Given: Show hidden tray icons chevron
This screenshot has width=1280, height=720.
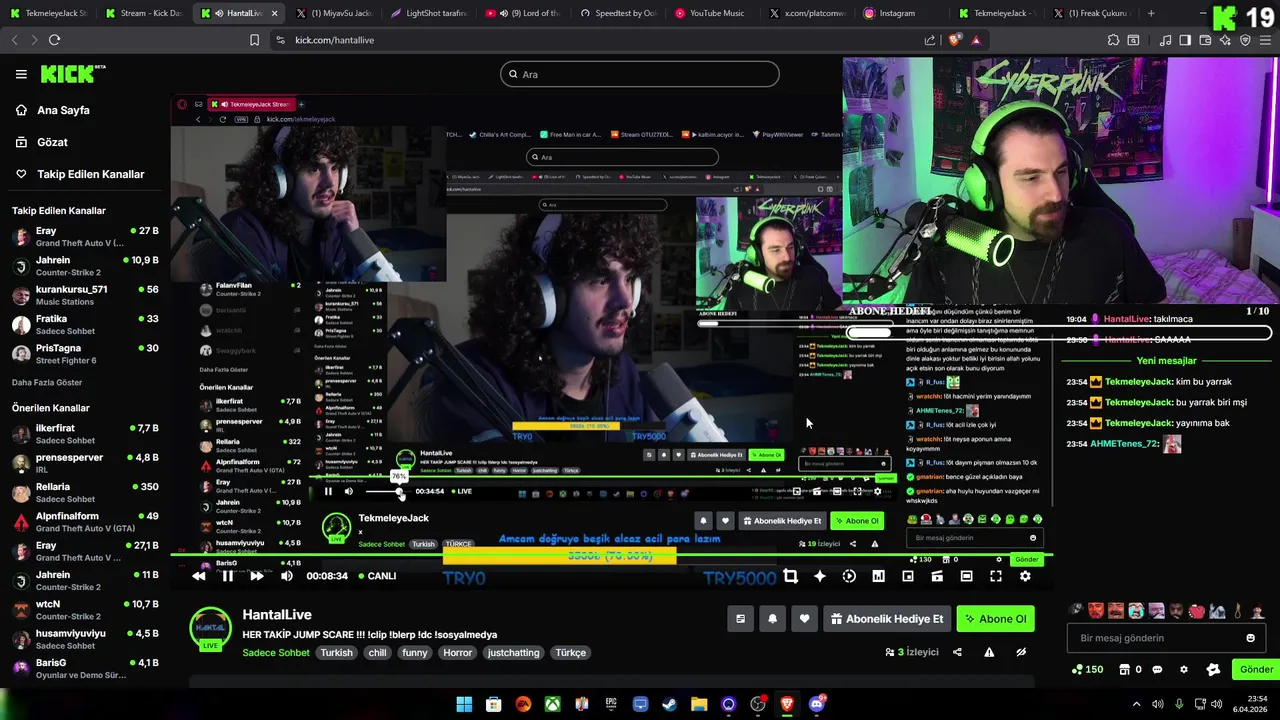Looking at the screenshot, I should point(1136,704).
